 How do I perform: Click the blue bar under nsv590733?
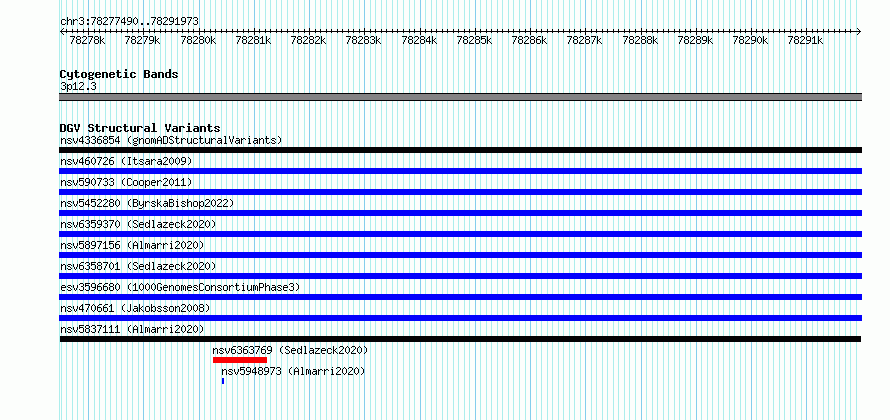point(460,192)
